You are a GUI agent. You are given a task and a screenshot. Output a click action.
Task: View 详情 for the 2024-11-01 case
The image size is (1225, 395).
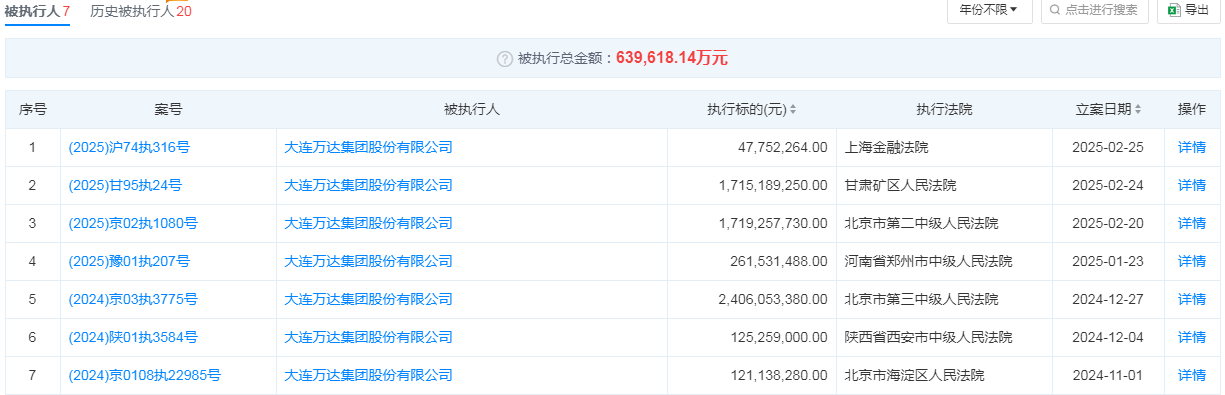1192,375
